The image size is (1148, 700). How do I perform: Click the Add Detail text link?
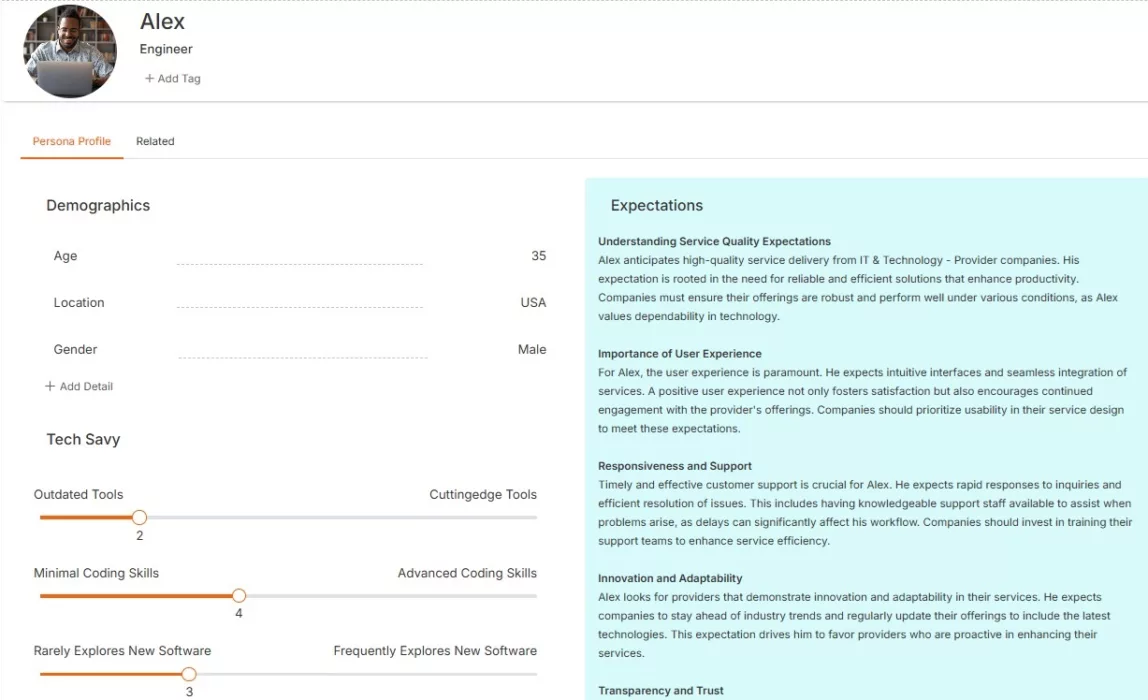point(86,386)
